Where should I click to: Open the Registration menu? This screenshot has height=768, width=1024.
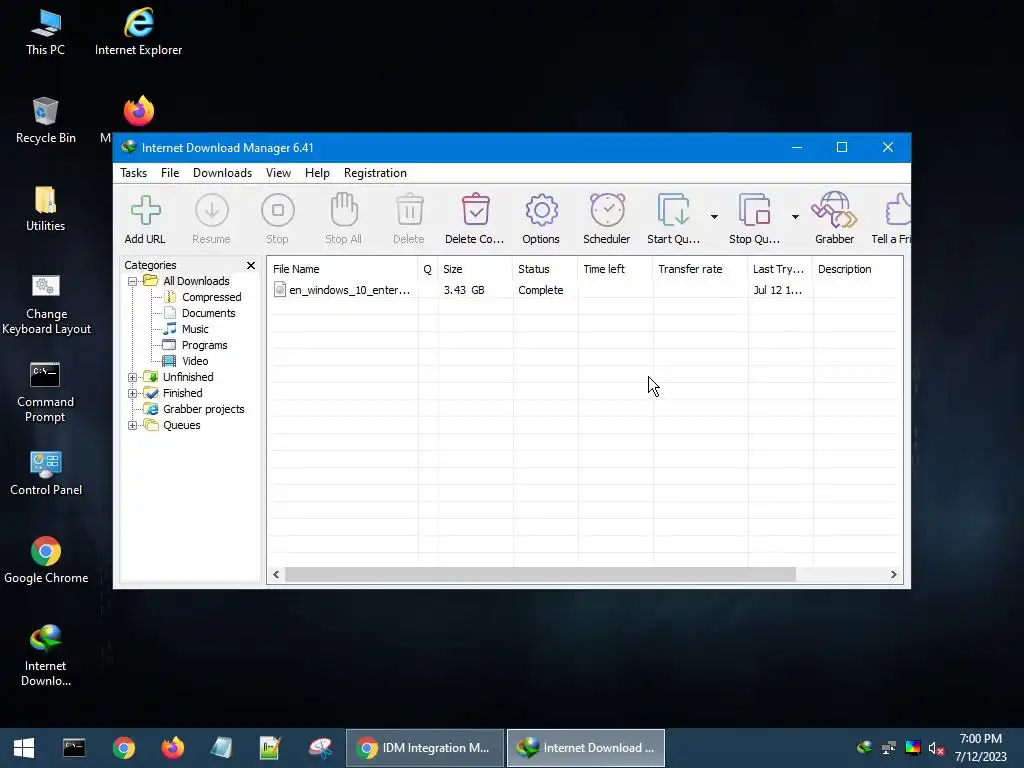click(375, 173)
